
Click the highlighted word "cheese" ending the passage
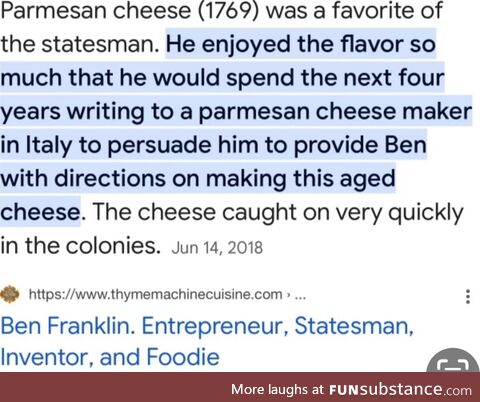coord(40,212)
